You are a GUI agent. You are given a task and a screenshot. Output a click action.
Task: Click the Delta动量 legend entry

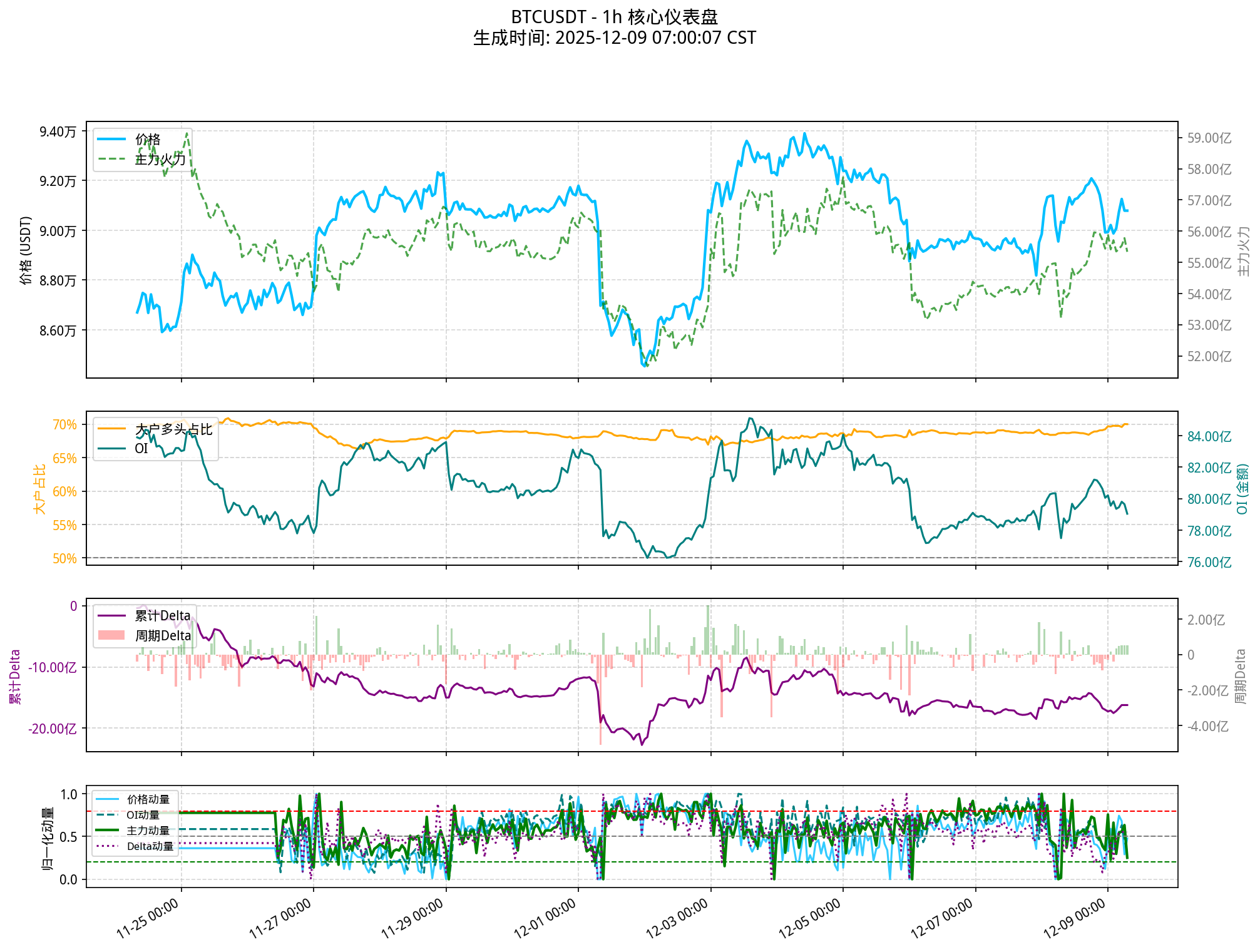(150, 846)
